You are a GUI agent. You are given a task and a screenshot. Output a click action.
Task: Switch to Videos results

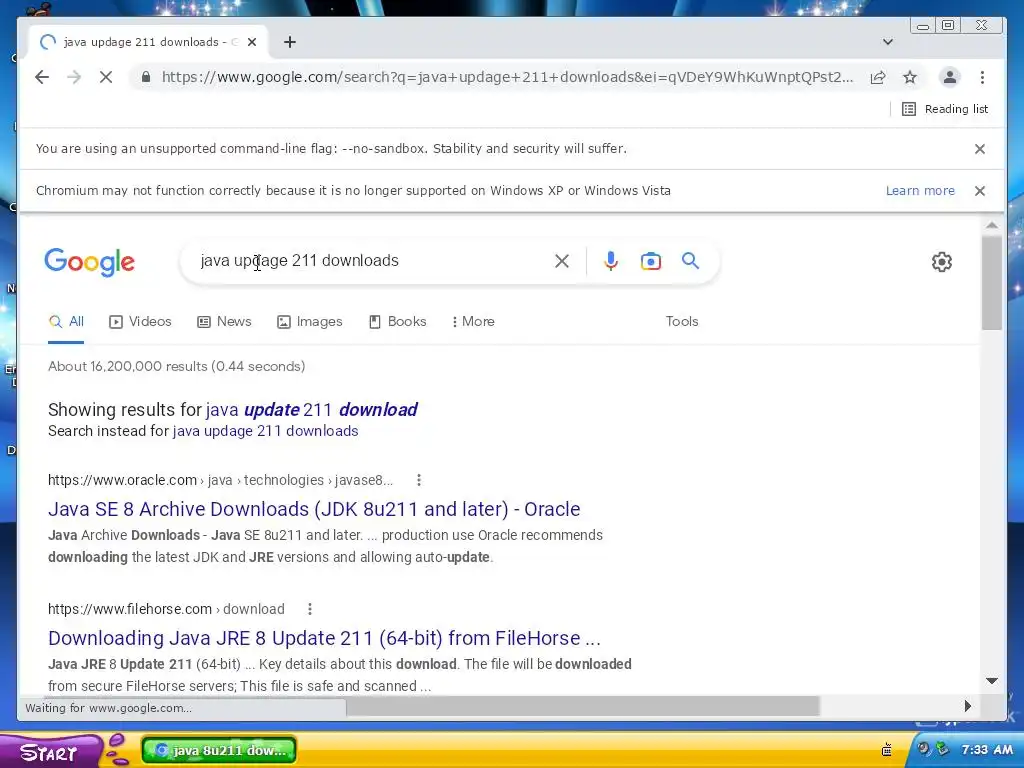point(140,321)
